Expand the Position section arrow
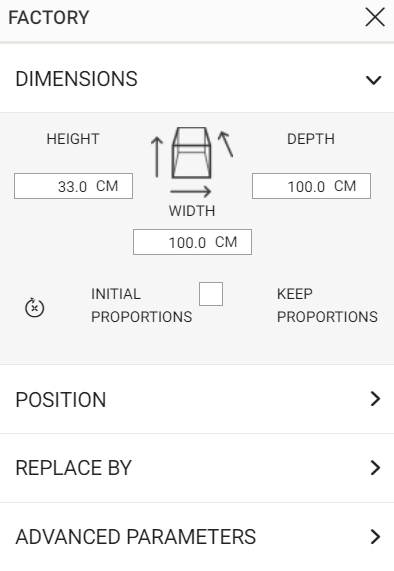394x571 pixels. 375,399
